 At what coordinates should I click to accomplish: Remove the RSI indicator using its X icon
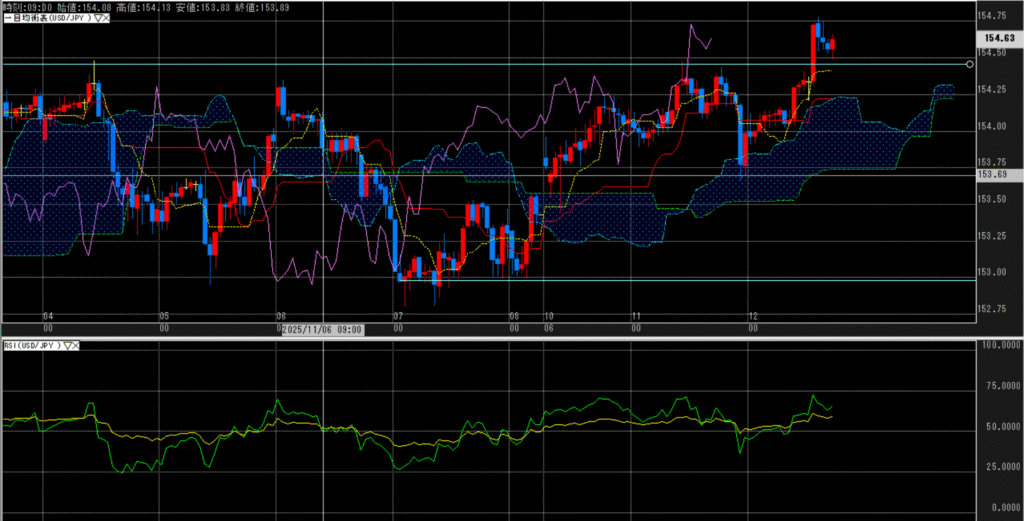click(76, 345)
